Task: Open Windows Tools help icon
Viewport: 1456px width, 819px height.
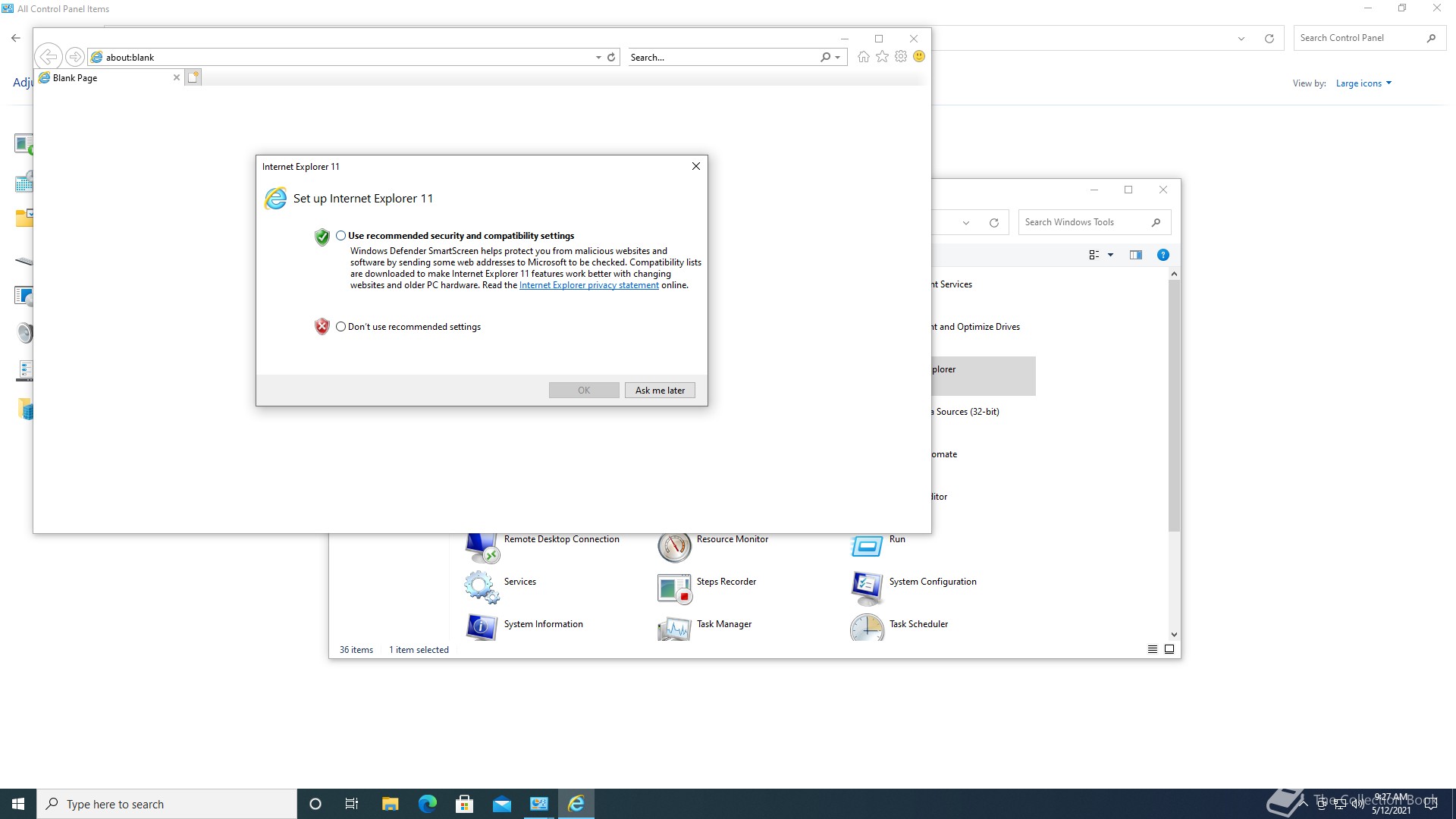Action: click(x=1163, y=255)
